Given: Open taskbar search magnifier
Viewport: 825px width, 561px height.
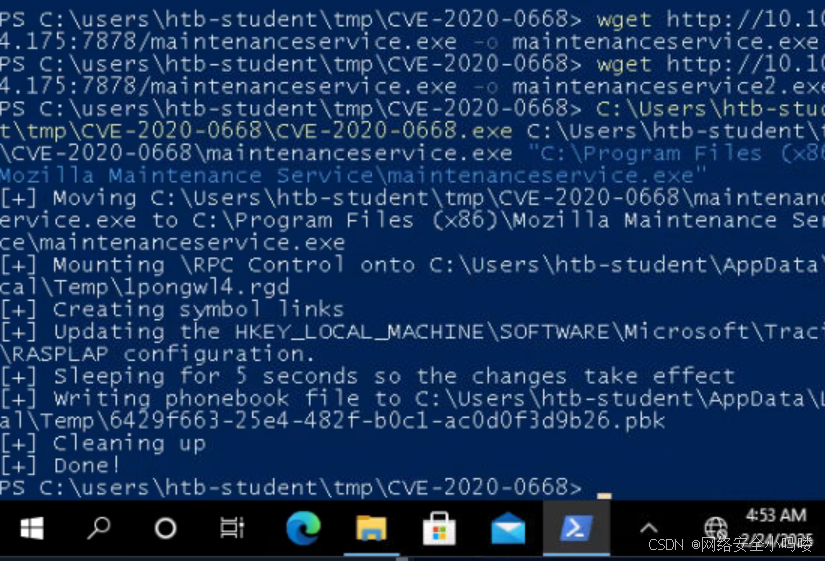Looking at the screenshot, I should pyautogui.click(x=98, y=528).
